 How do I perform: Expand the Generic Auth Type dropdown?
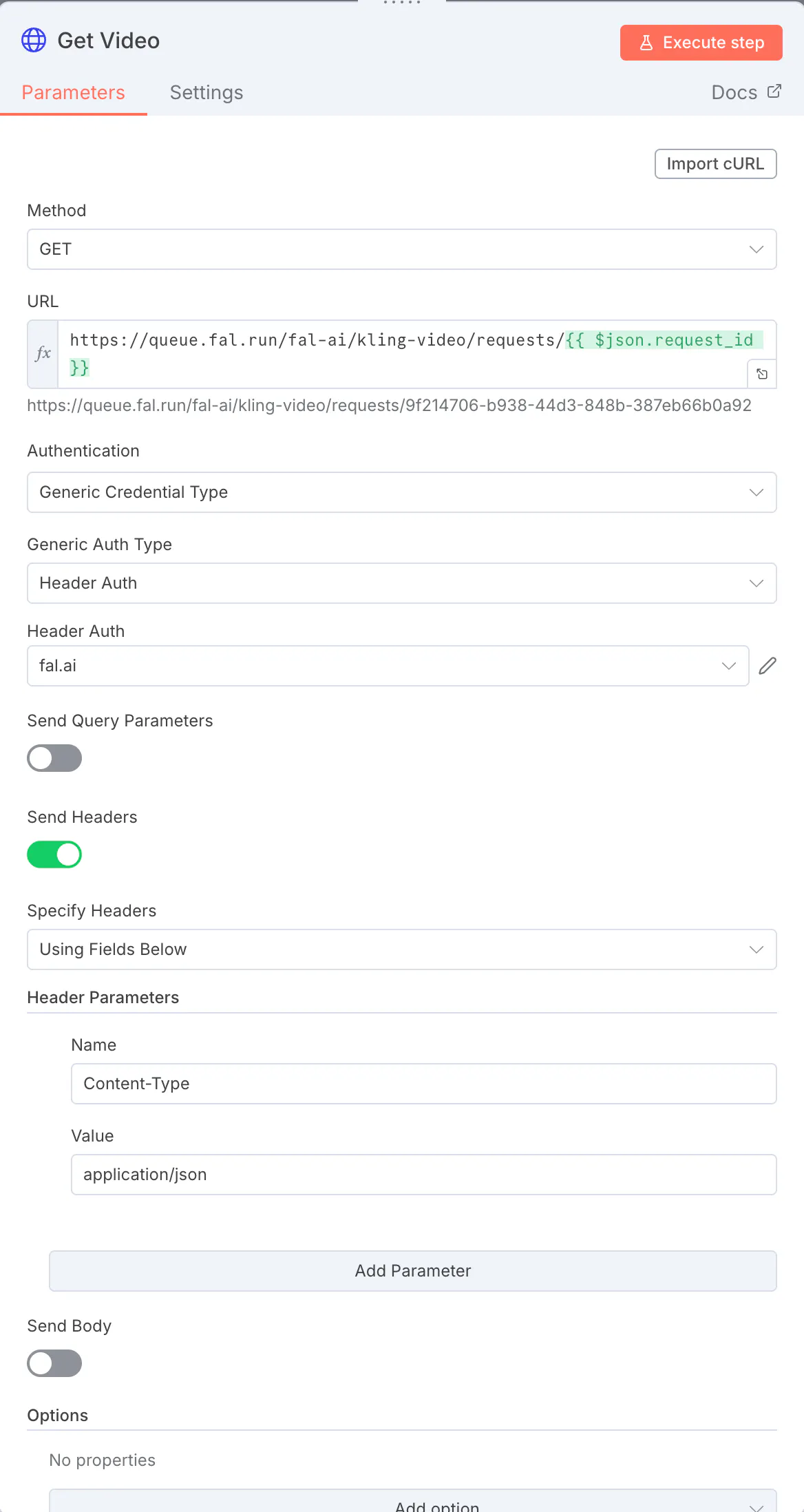pyautogui.click(x=401, y=583)
